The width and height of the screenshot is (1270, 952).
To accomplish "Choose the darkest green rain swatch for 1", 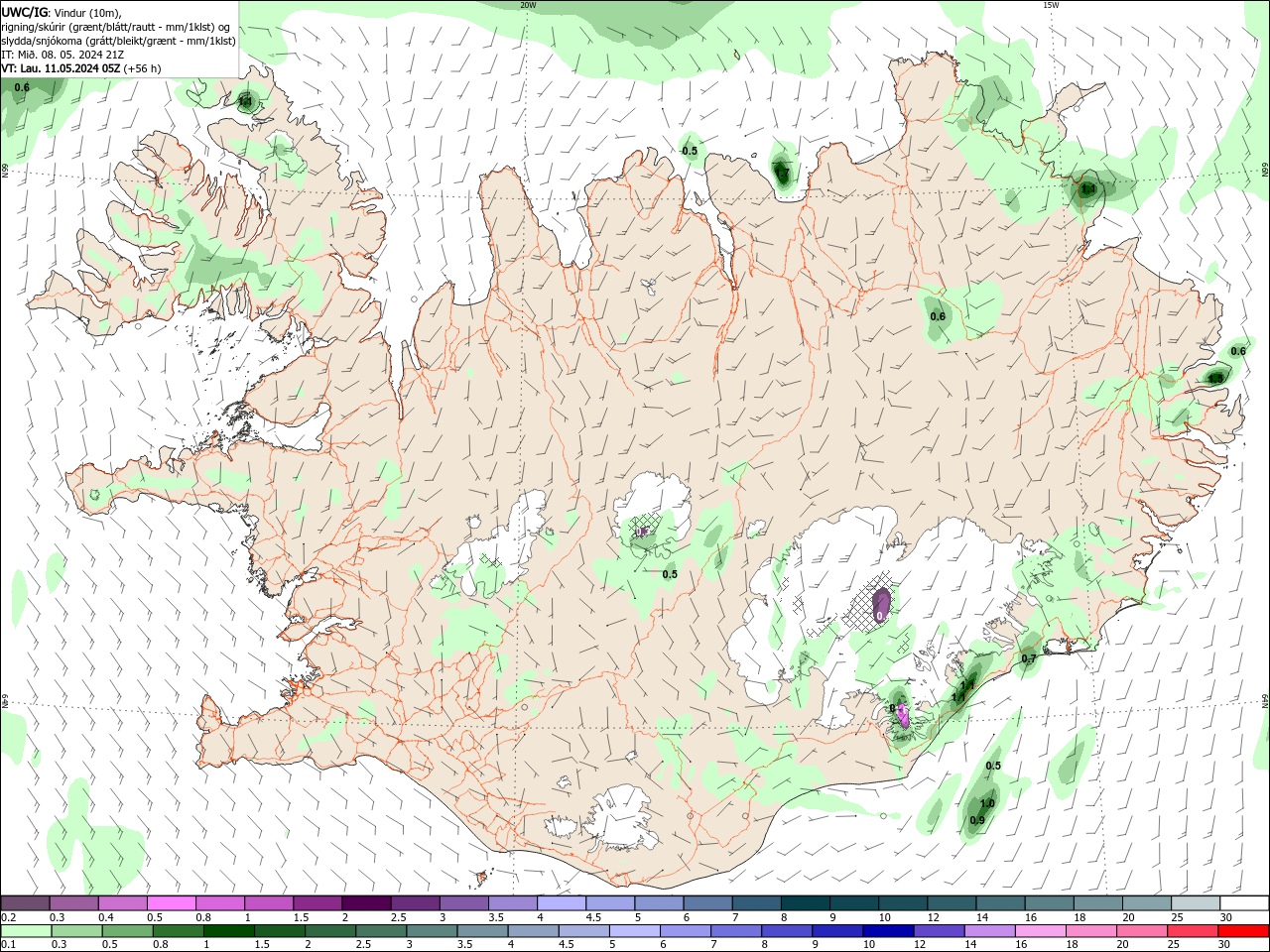I will point(228,931).
